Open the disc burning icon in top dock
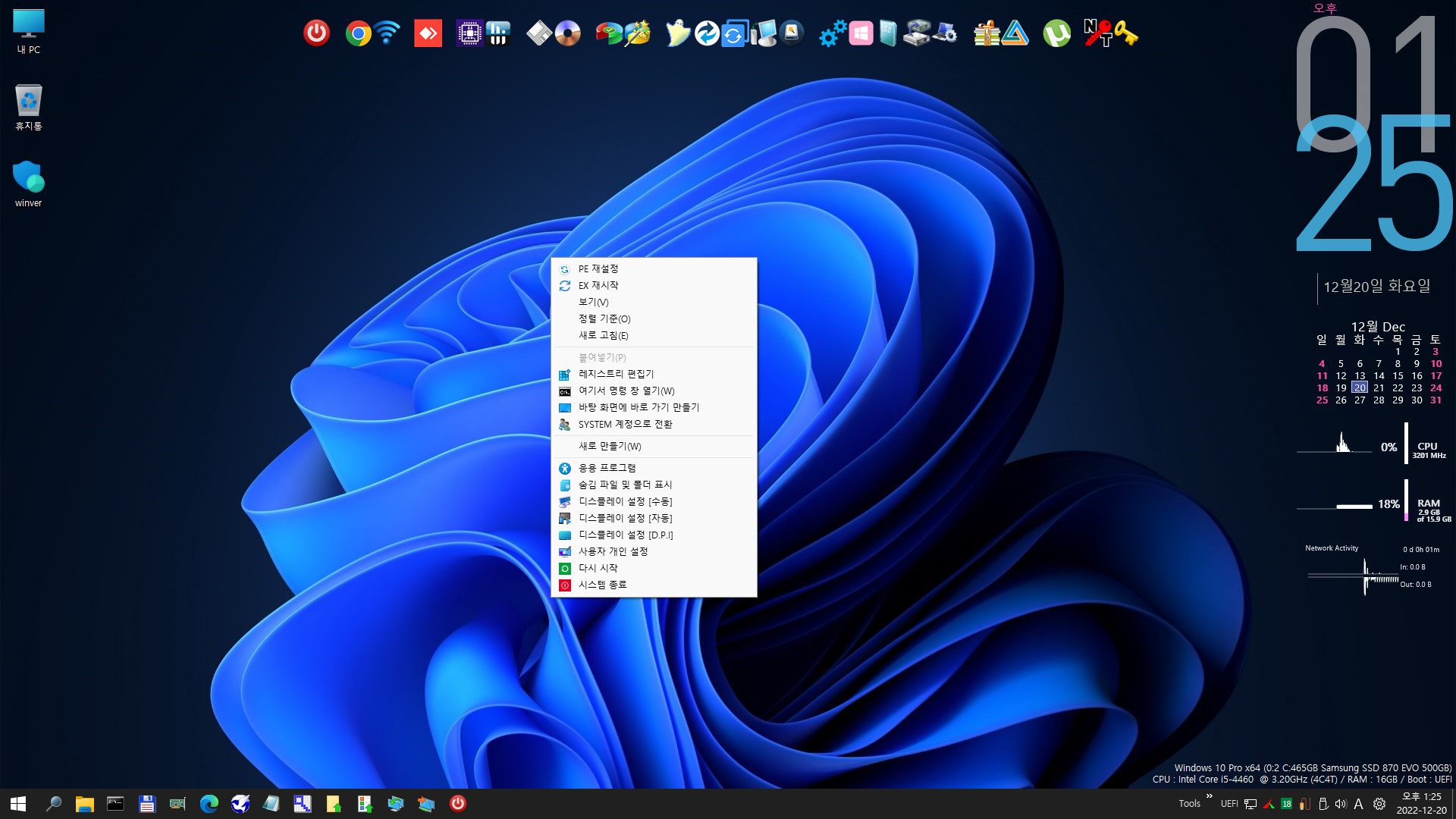The width and height of the screenshot is (1456, 819). (x=567, y=33)
